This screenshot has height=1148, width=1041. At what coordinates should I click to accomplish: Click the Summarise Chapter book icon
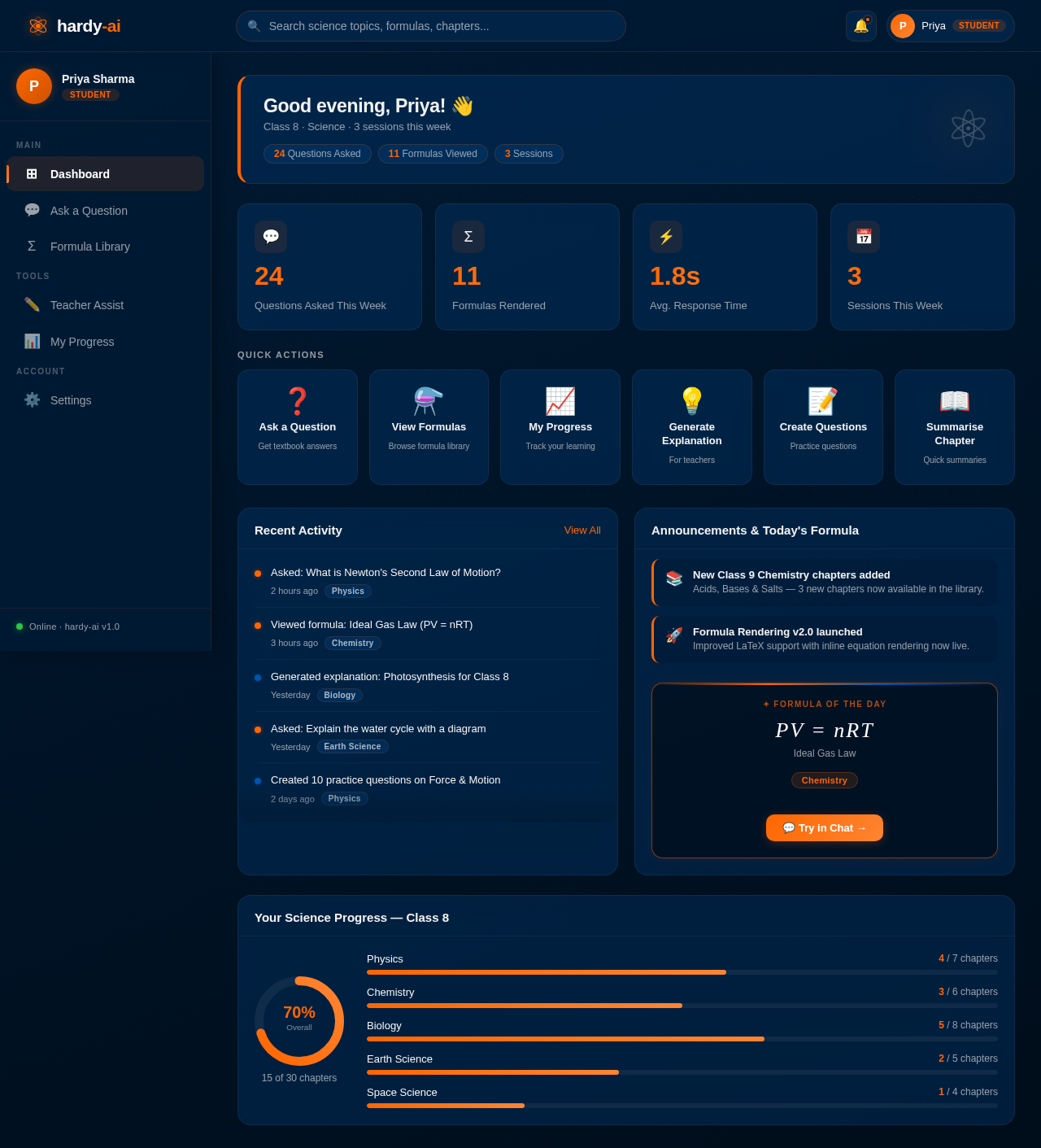pos(954,400)
